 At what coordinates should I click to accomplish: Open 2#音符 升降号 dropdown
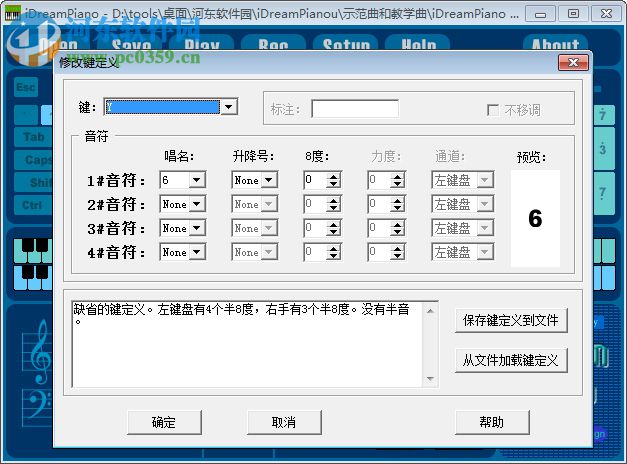tap(269, 204)
